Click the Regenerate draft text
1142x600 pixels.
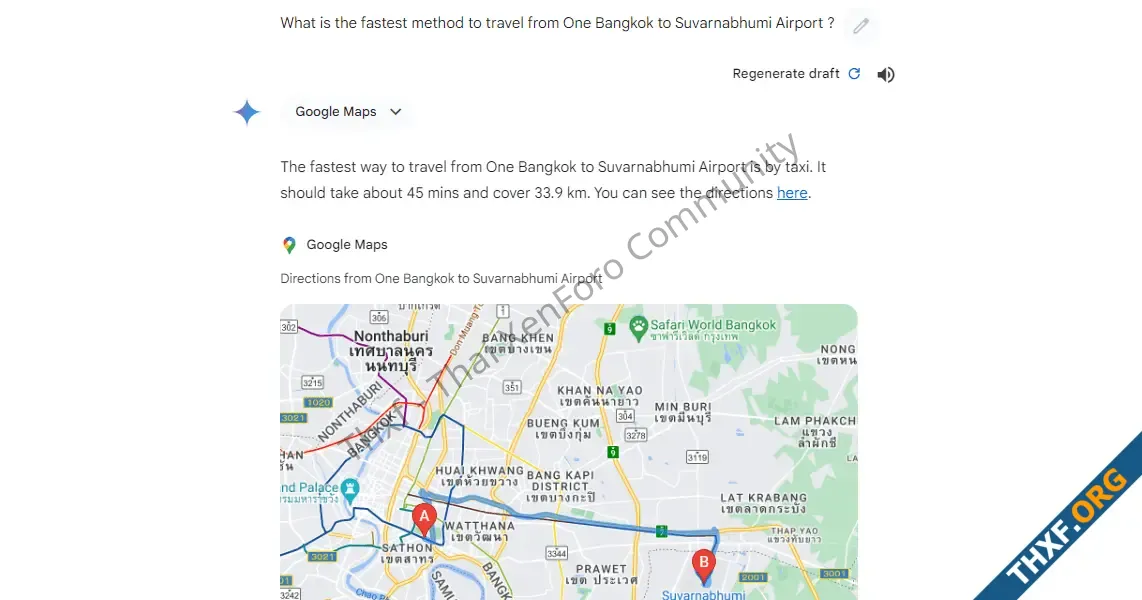tap(786, 74)
